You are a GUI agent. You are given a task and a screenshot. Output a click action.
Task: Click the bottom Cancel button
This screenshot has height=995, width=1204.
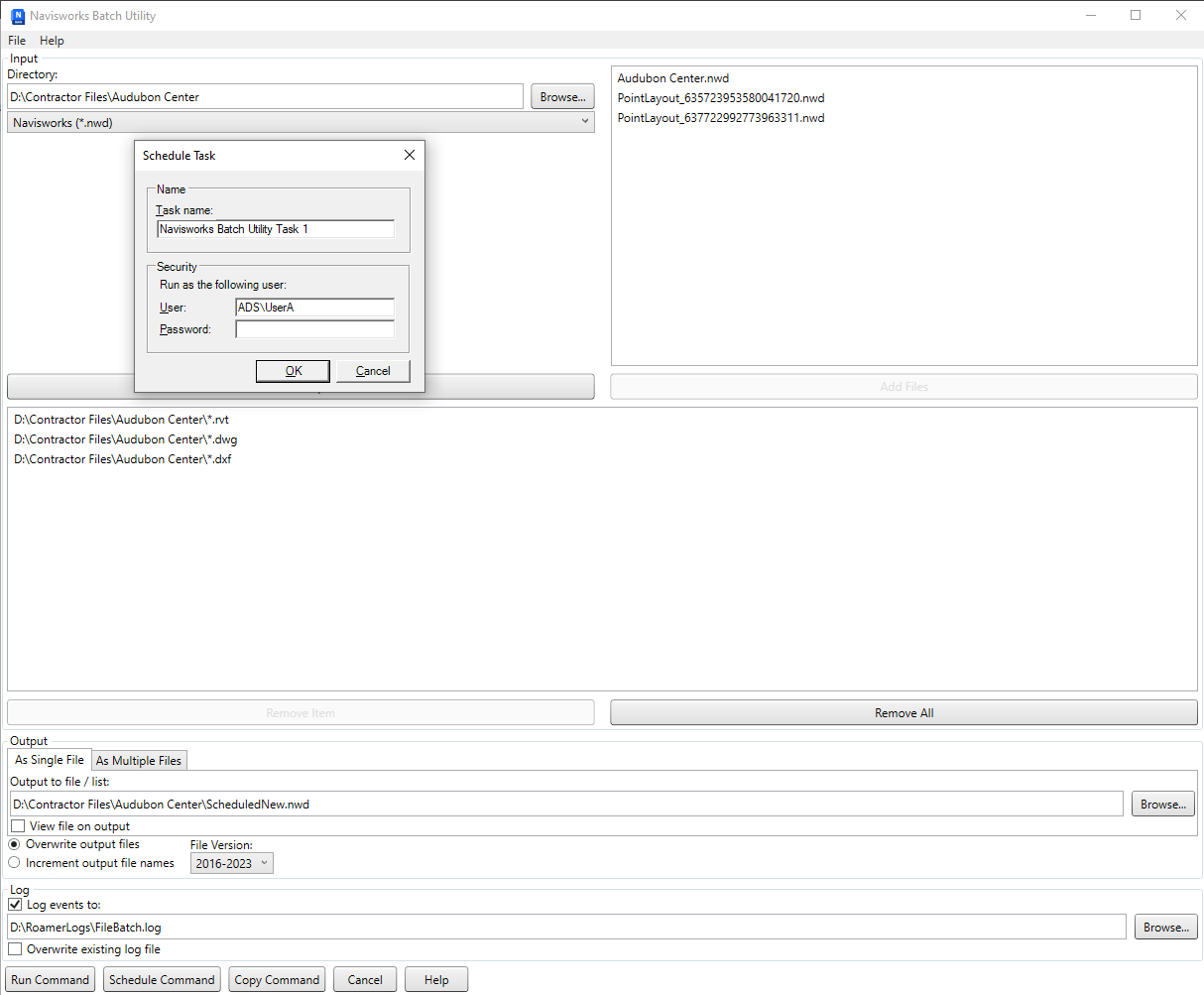tap(365, 979)
